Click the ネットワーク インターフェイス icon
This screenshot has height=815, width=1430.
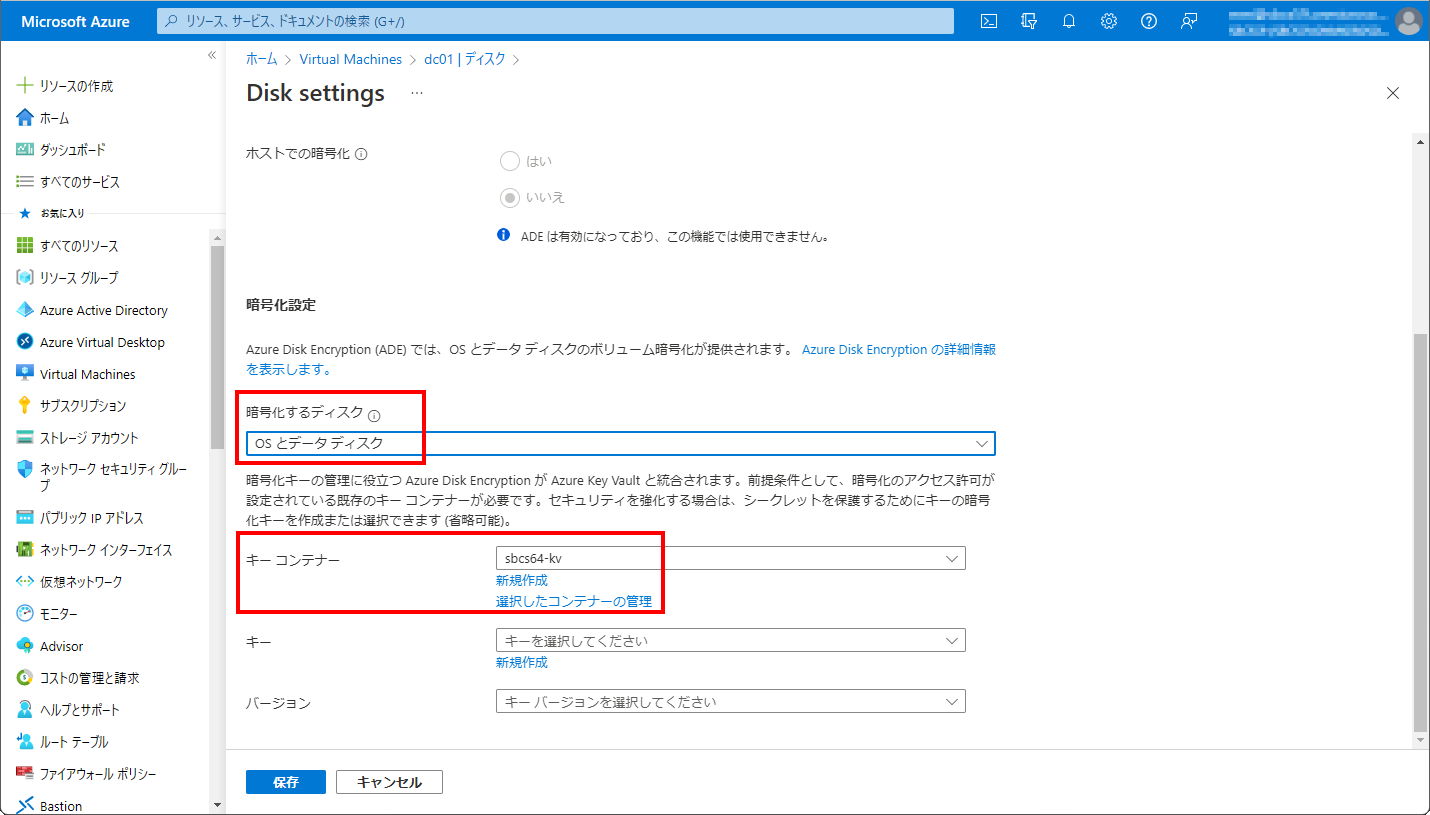point(25,550)
